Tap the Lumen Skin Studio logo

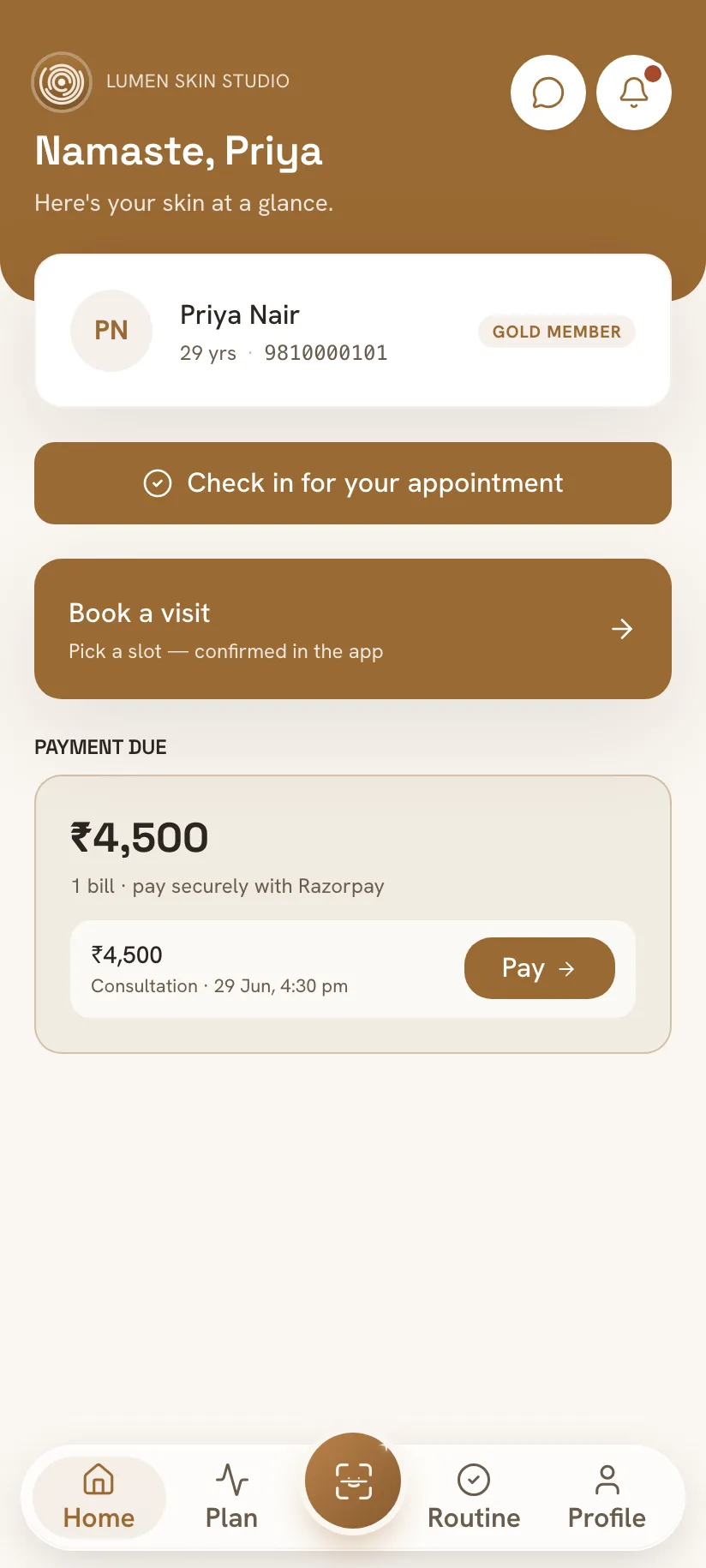62,82
